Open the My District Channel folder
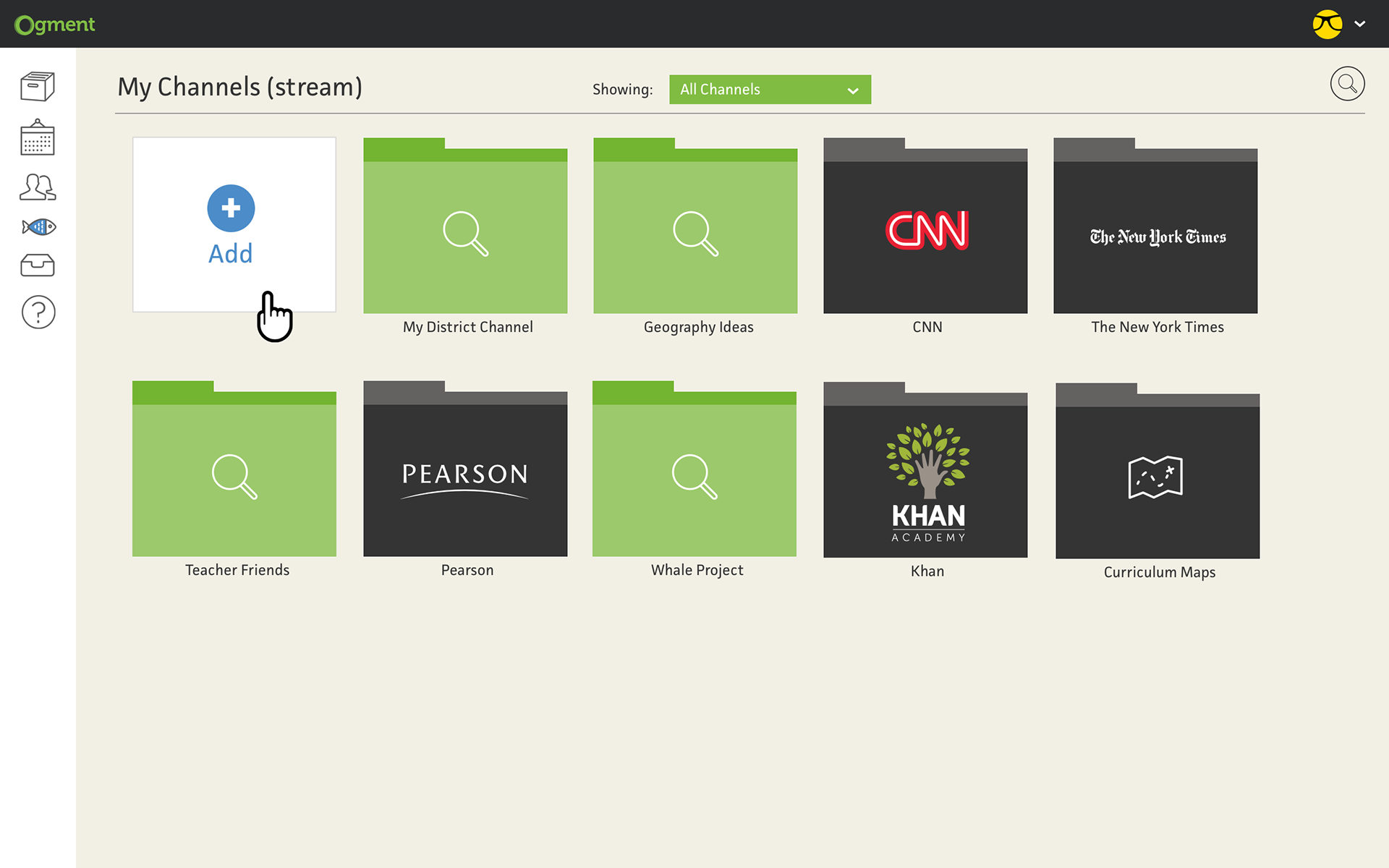The height and width of the screenshot is (868, 1389). click(x=465, y=226)
